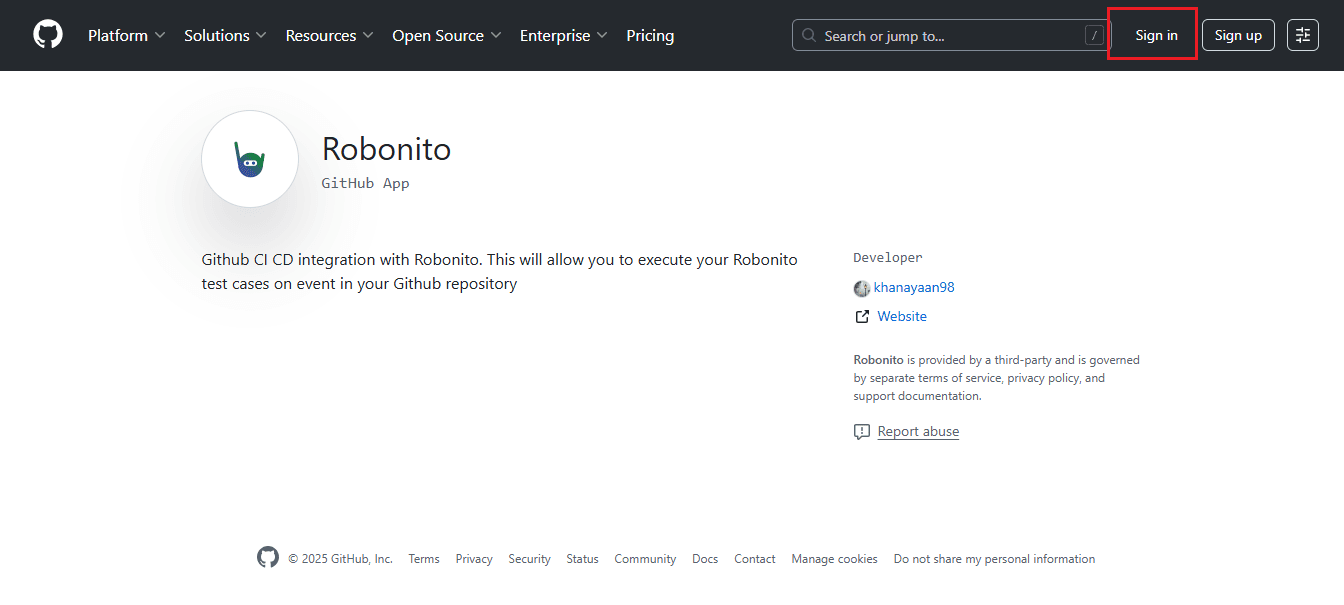The width and height of the screenshot is (1344, 605).
Task: Click the Sign in link
Action: [1156, 36]
